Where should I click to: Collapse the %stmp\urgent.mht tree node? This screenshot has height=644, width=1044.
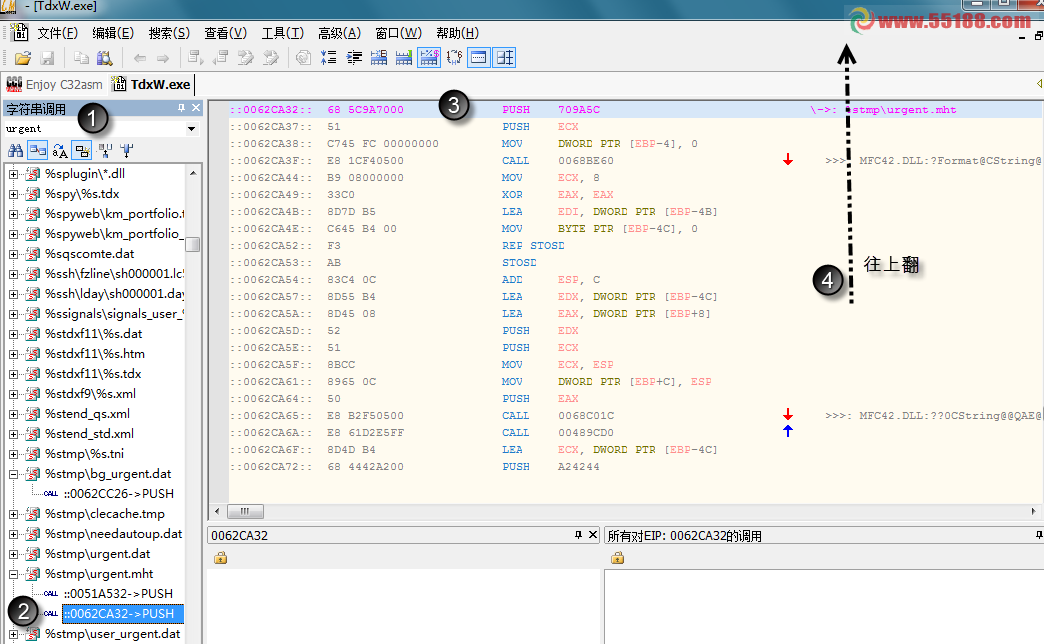pos(13,574)
